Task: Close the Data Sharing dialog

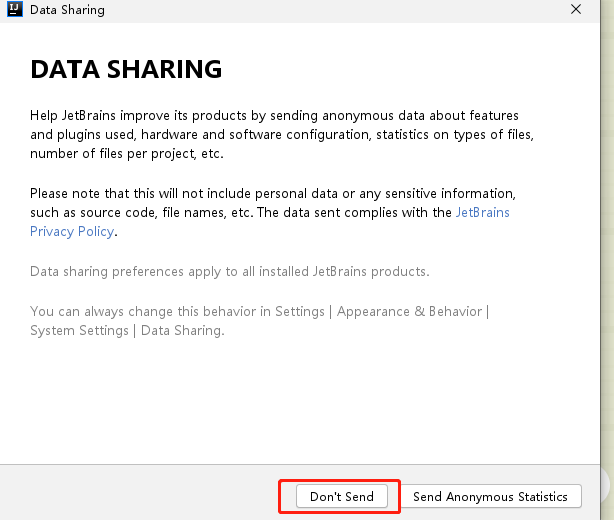Action: pyautogui.click(x=576, y=10)
